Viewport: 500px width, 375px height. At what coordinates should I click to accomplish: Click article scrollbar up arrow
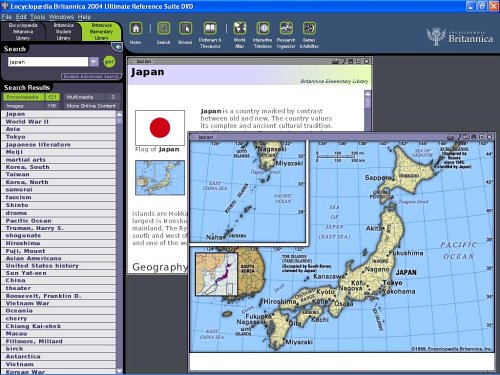368,94
